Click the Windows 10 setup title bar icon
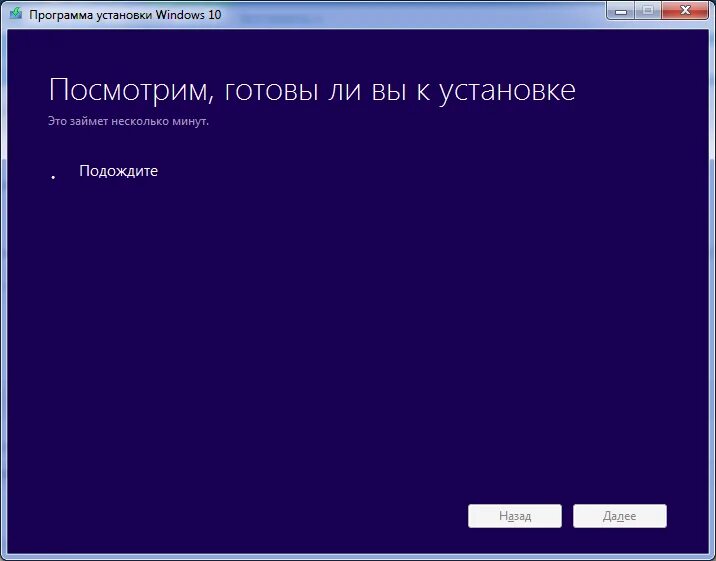 (x=16, y=13)
